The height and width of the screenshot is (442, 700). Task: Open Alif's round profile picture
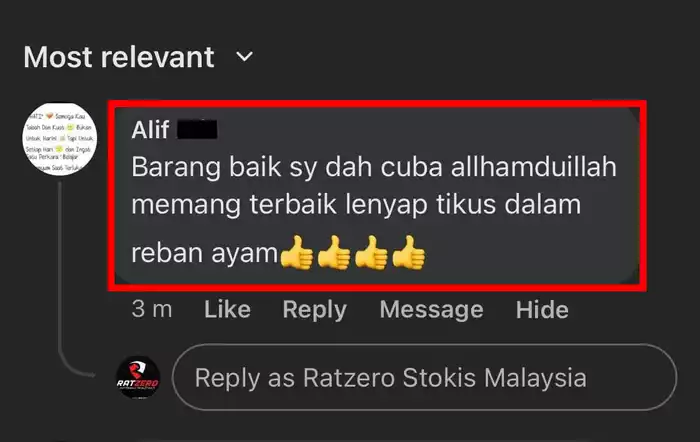[x=59, y=139]
